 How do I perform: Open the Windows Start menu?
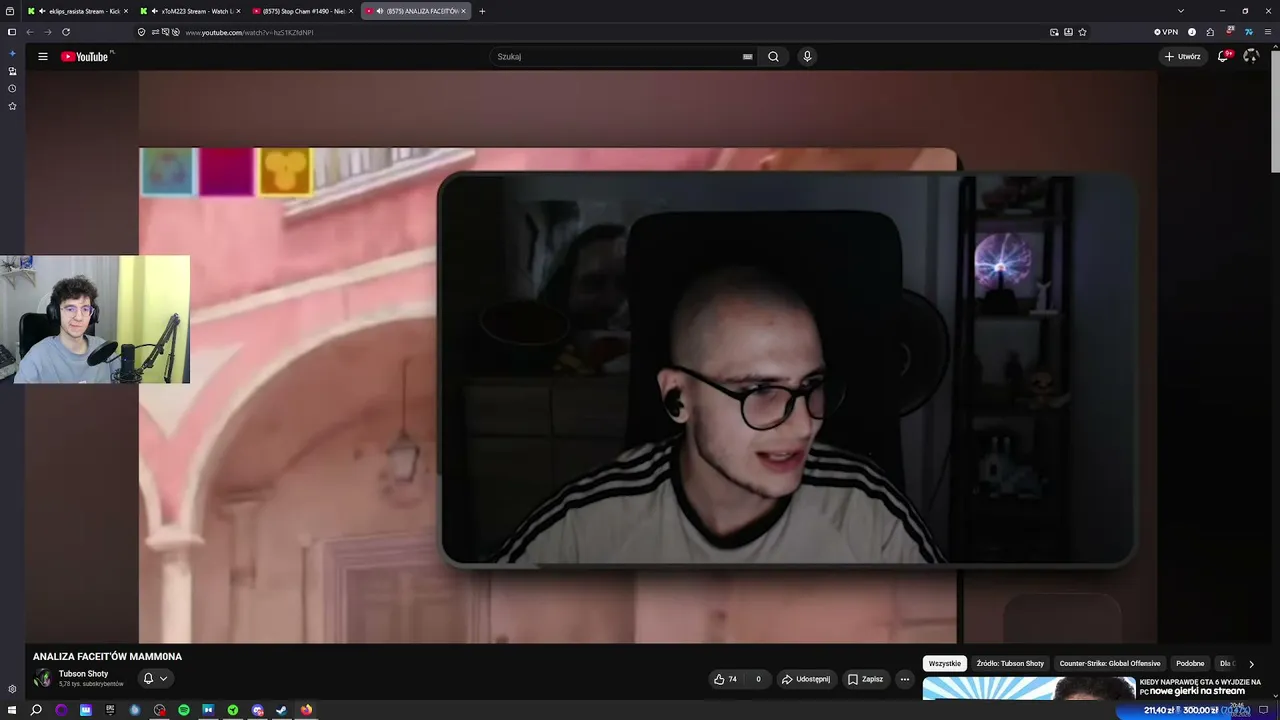pyautogui.click(x=11, y=710)
